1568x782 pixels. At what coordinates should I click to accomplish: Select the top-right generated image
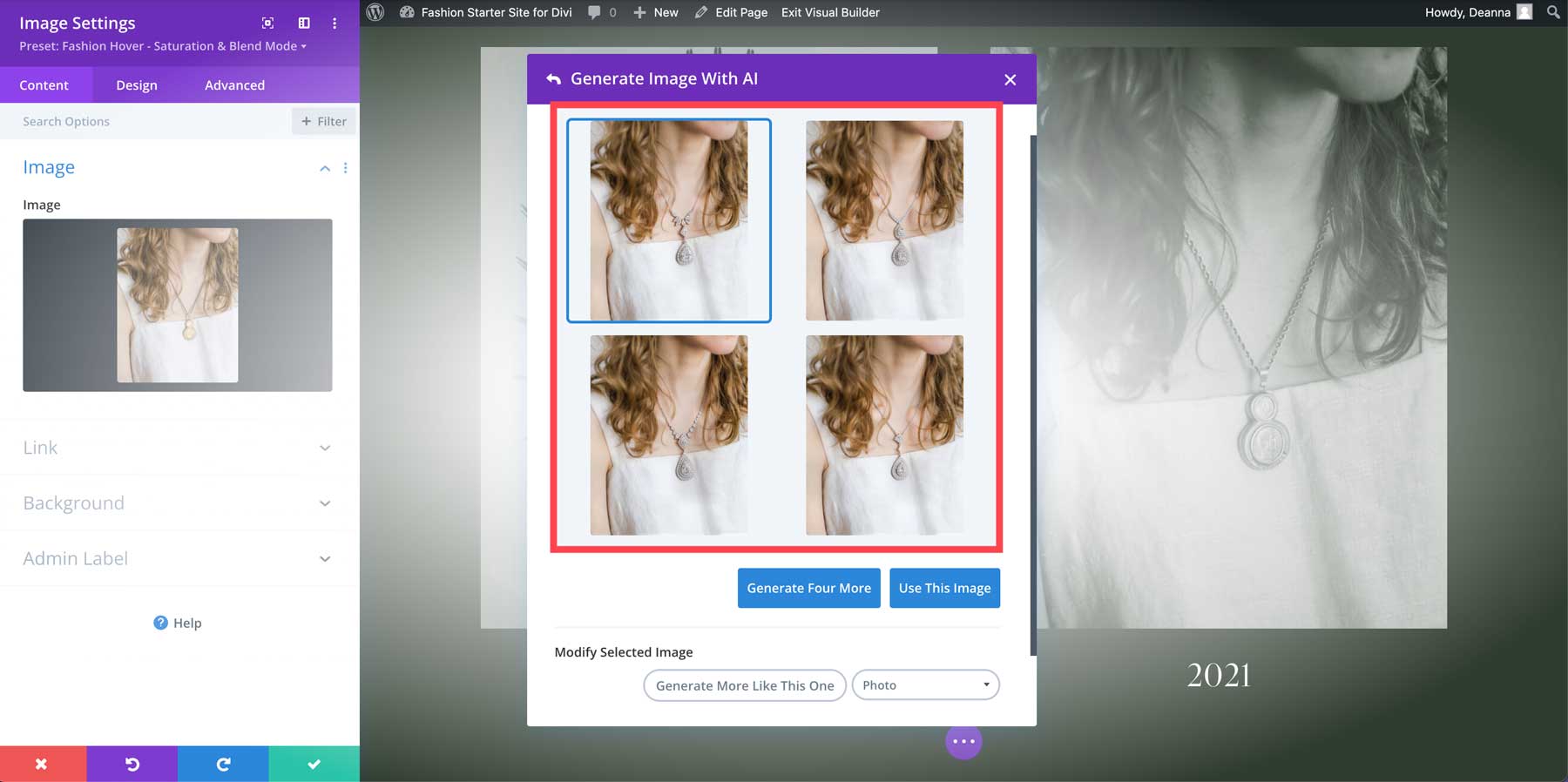(x=884, y=220)
